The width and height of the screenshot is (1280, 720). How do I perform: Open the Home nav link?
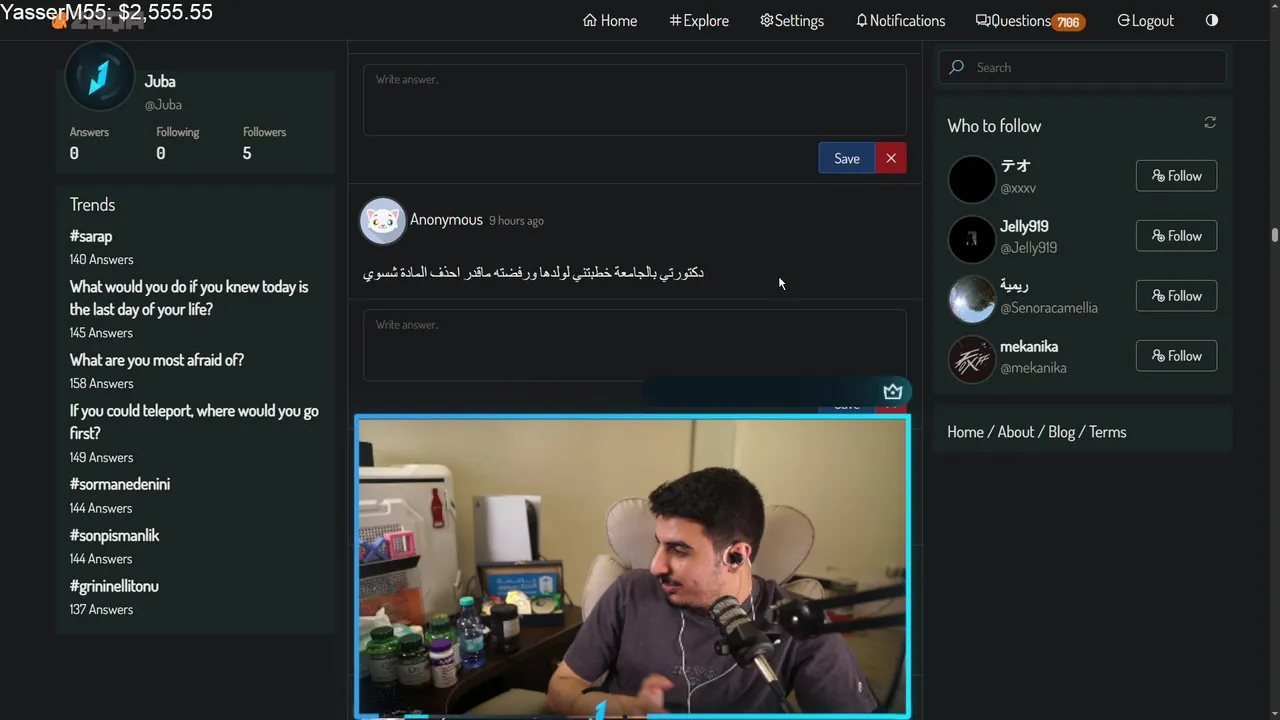click(610, 20)
